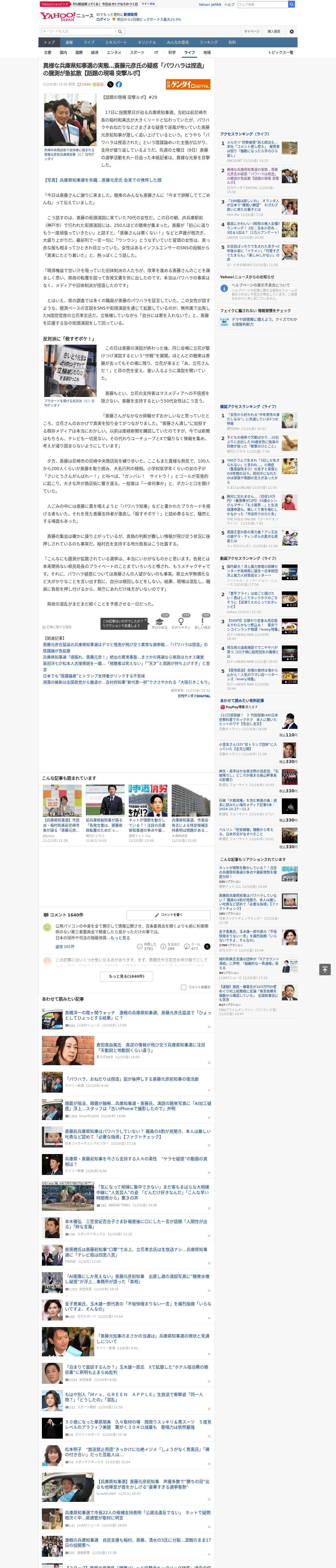Click the マイページ link
The width and height of the screenshot is (336, 1568).
[x=251, y=32]
